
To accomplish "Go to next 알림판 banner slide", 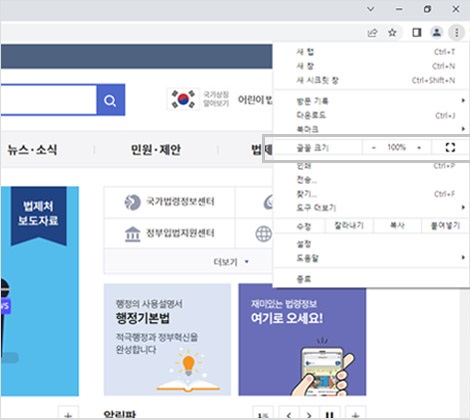I will pos(309,414).
